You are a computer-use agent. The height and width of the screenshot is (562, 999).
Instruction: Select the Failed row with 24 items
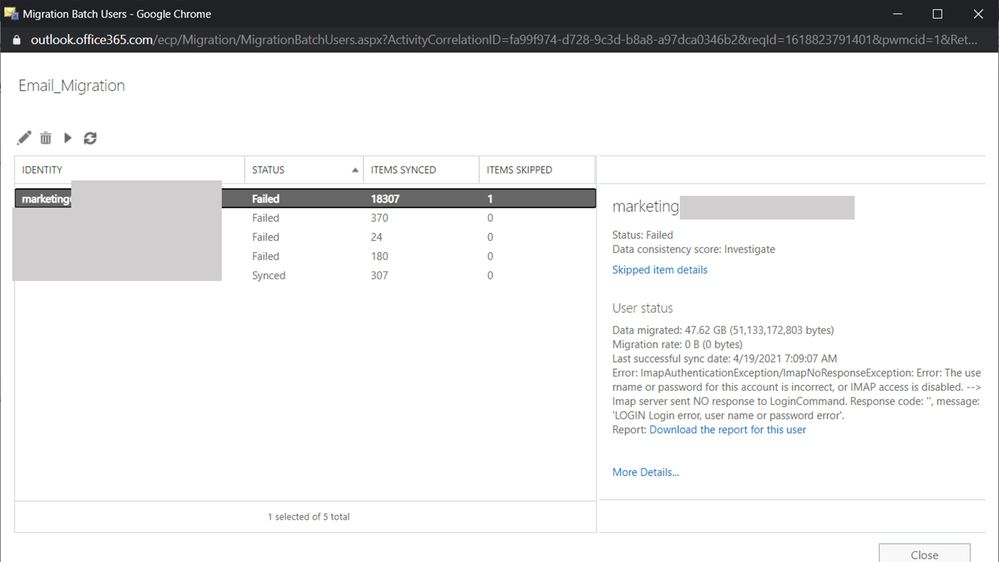click(x=305, y=237)
